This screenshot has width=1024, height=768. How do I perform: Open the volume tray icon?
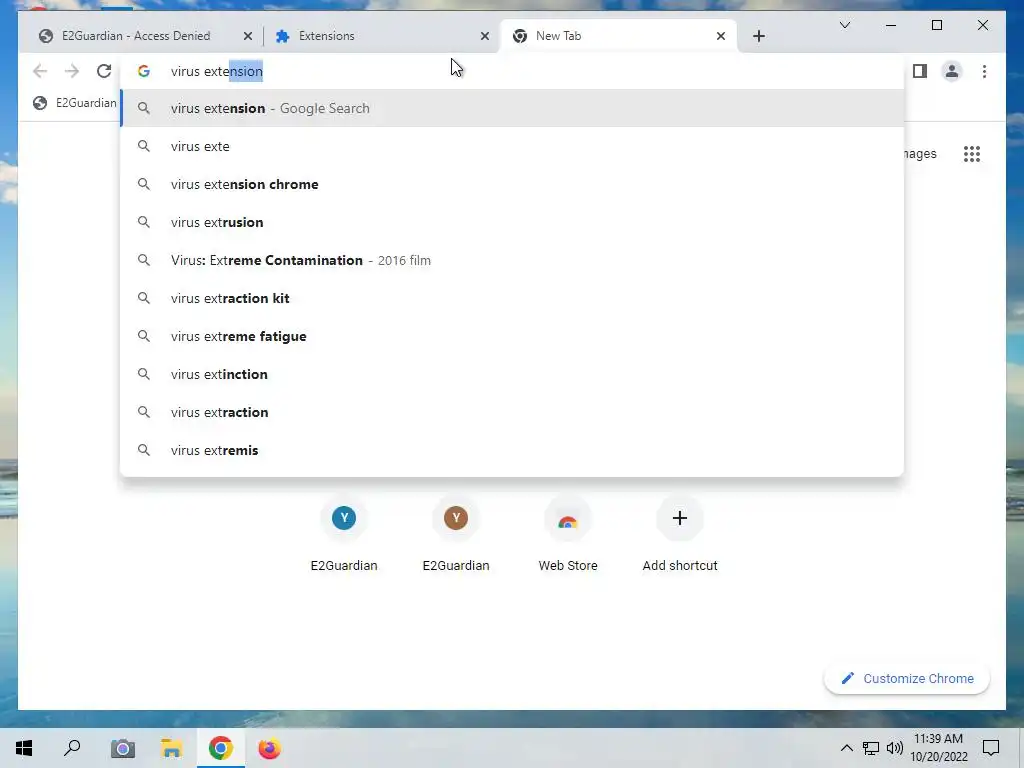point(895,748)
